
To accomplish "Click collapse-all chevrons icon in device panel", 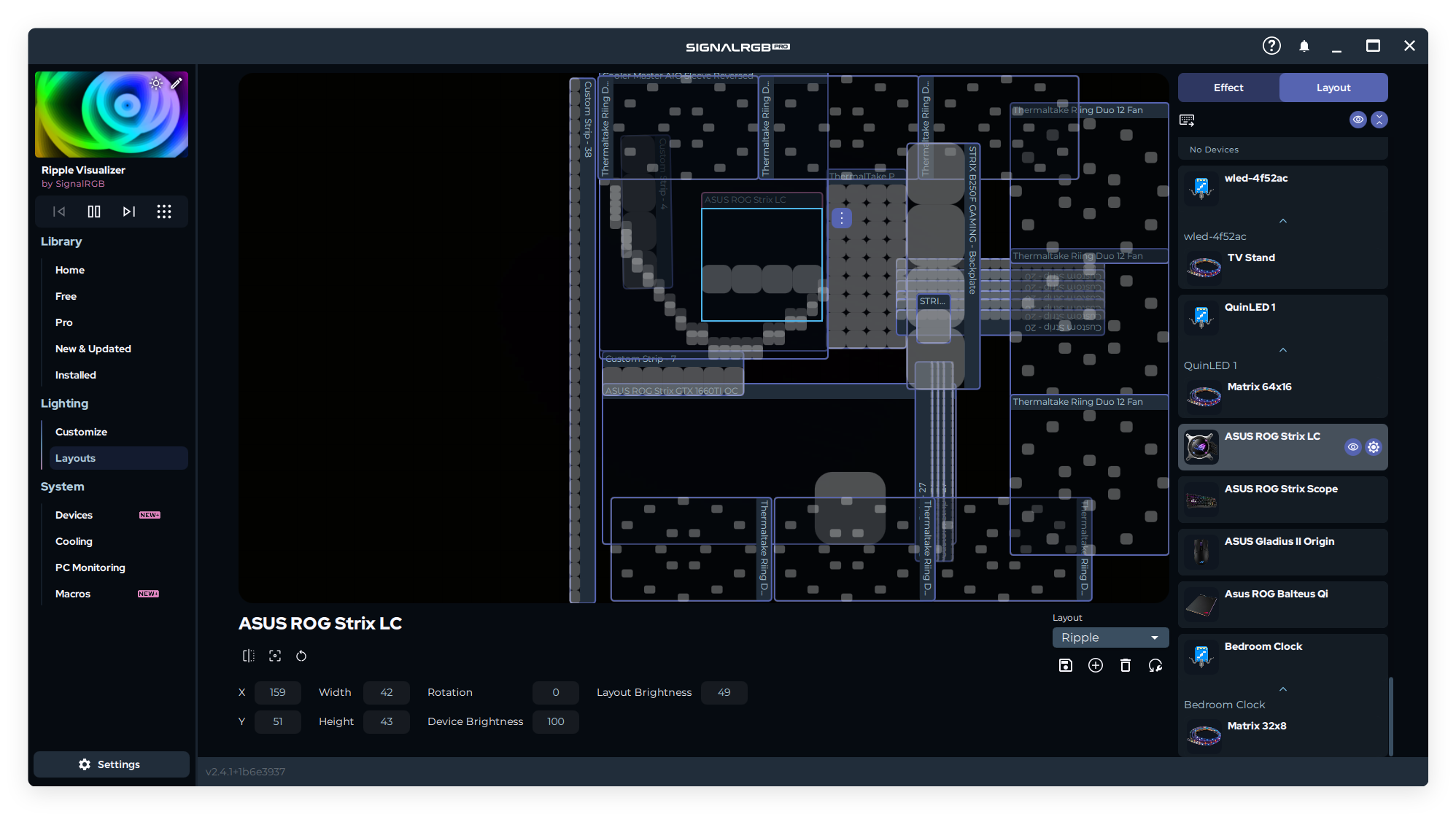I will point(1379,120).
